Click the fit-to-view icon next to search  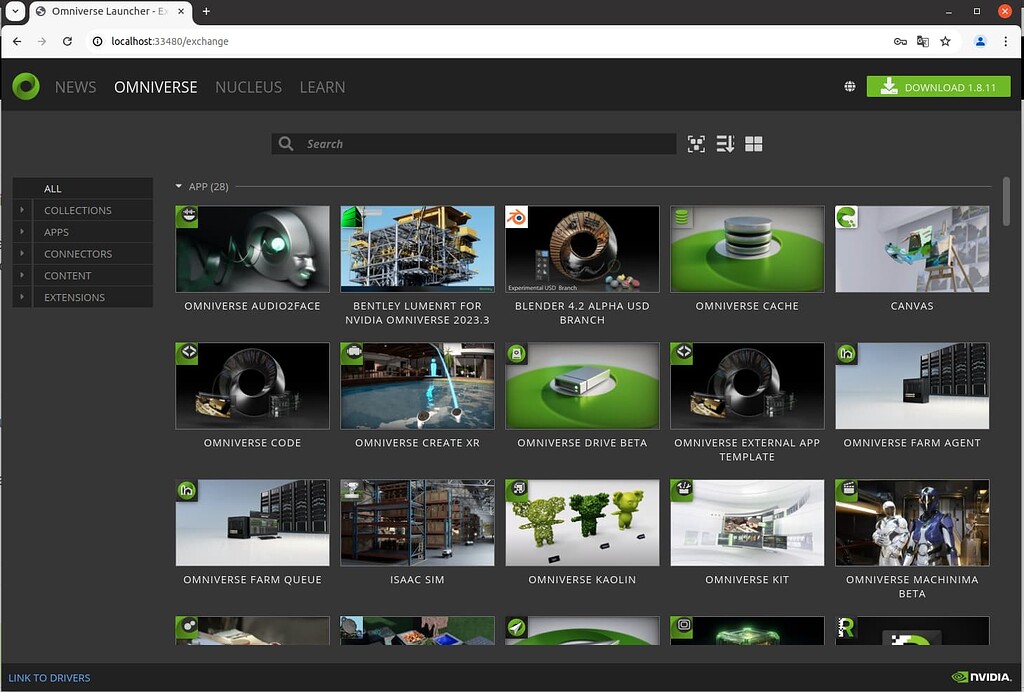[696, 143]
